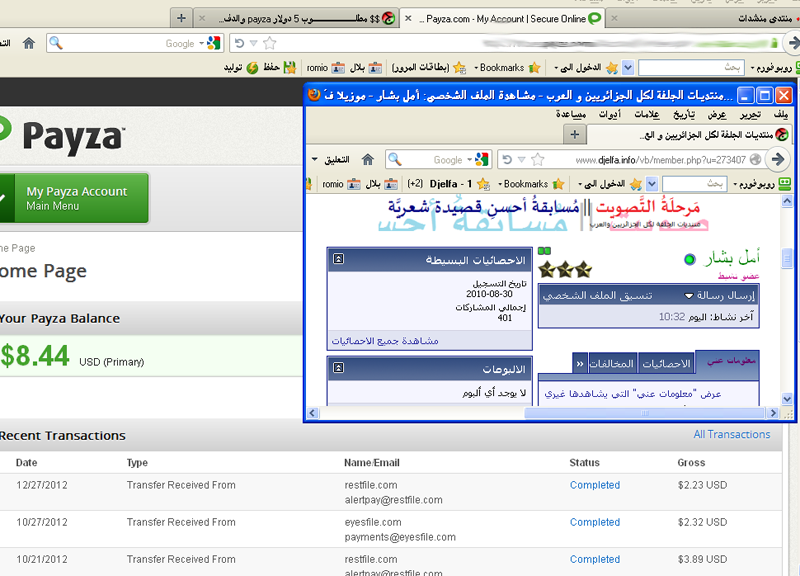Click Home icon in Payza browser window
This screenshot has height=576, width=800.
click(x=29, y=43)
